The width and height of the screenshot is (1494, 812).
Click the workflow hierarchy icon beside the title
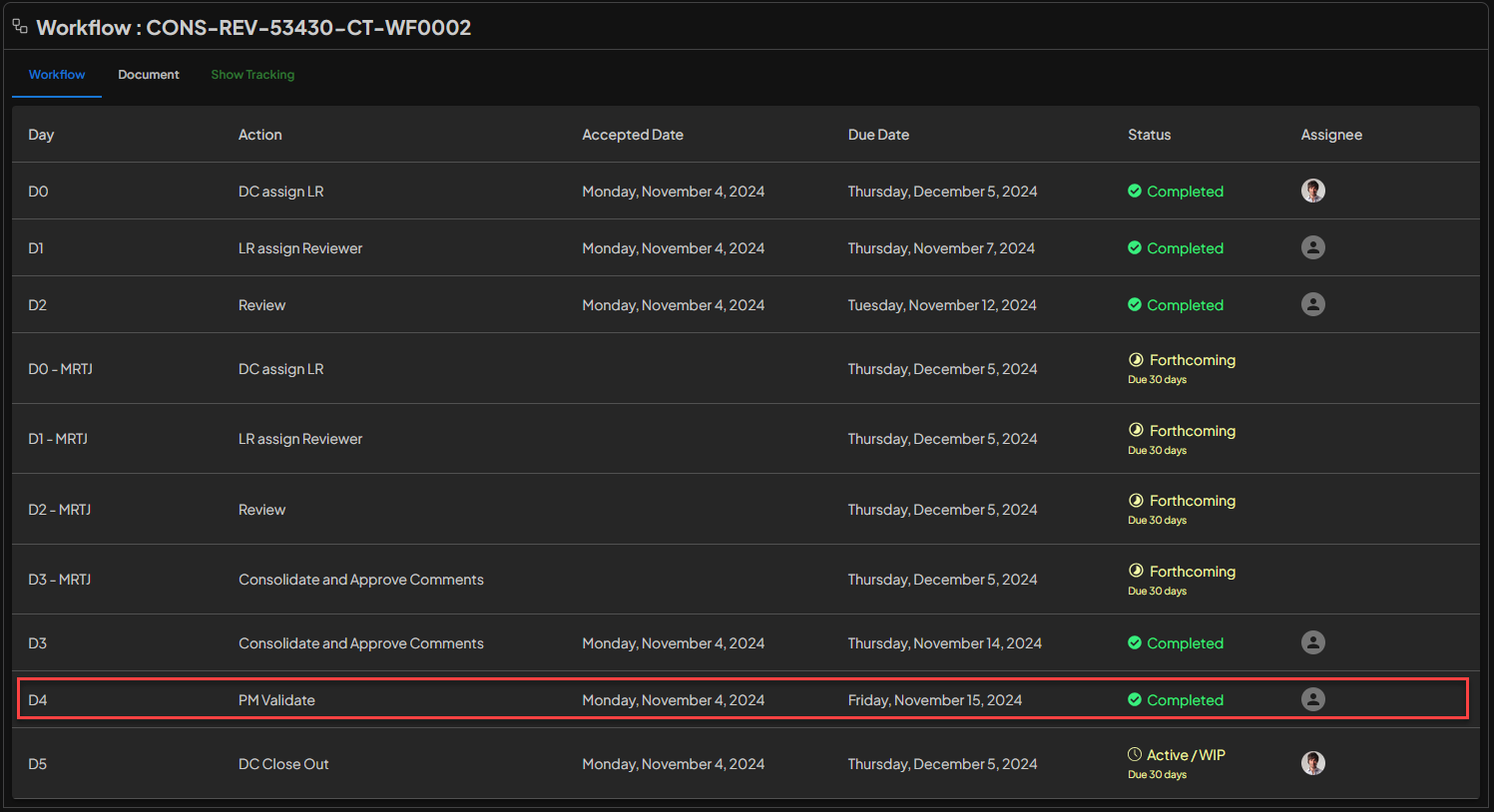point(20,27)
